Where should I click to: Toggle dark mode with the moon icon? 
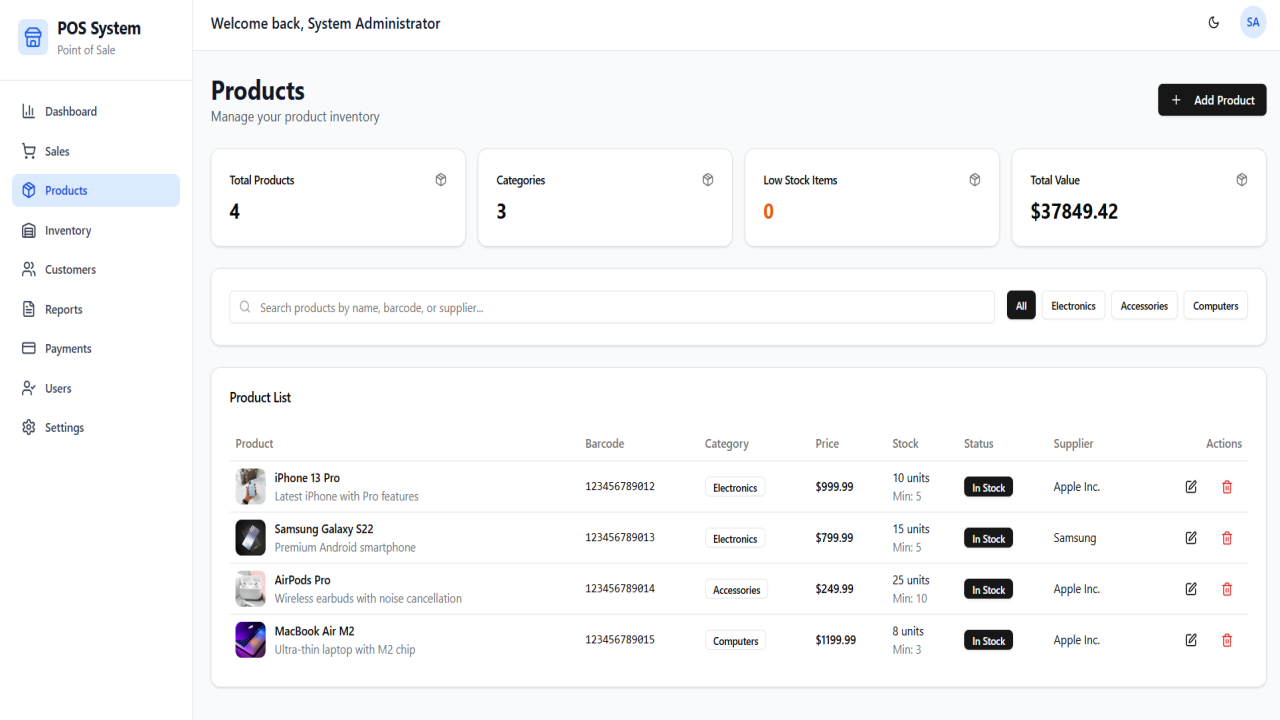point(1214,22)
